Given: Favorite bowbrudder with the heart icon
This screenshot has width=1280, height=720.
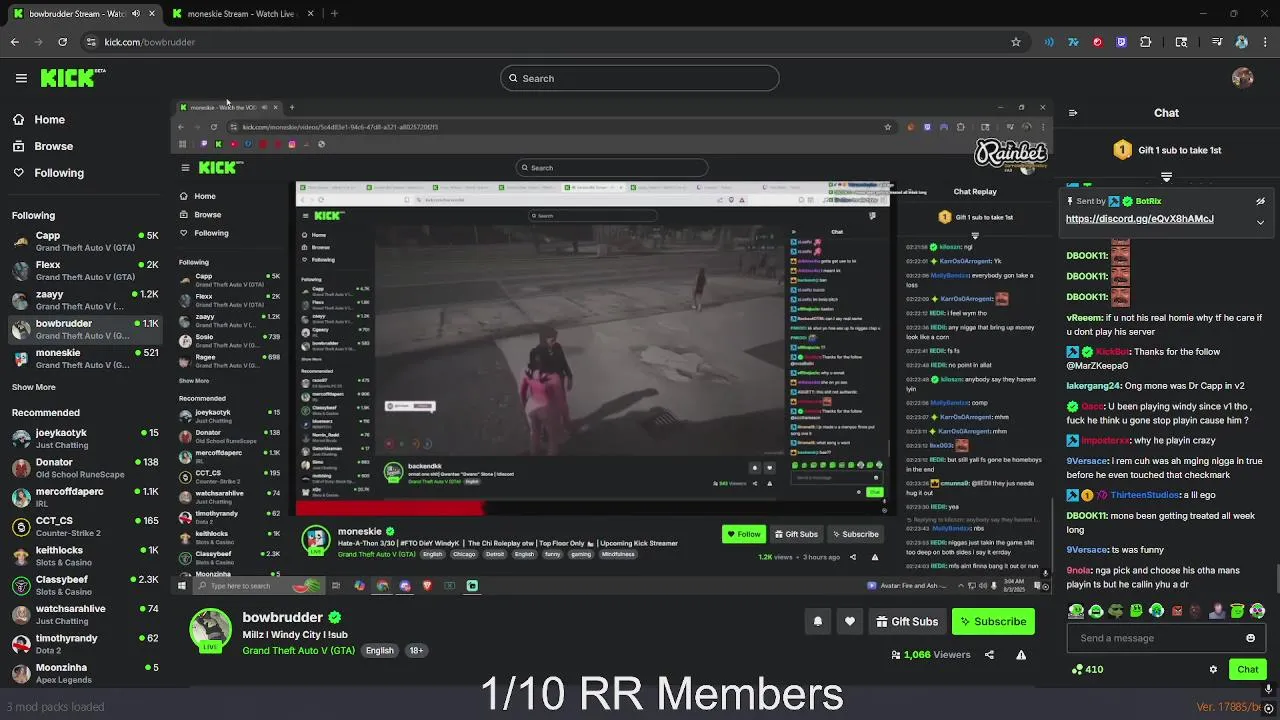Looking at the screenshot, I should click(850, 621).
